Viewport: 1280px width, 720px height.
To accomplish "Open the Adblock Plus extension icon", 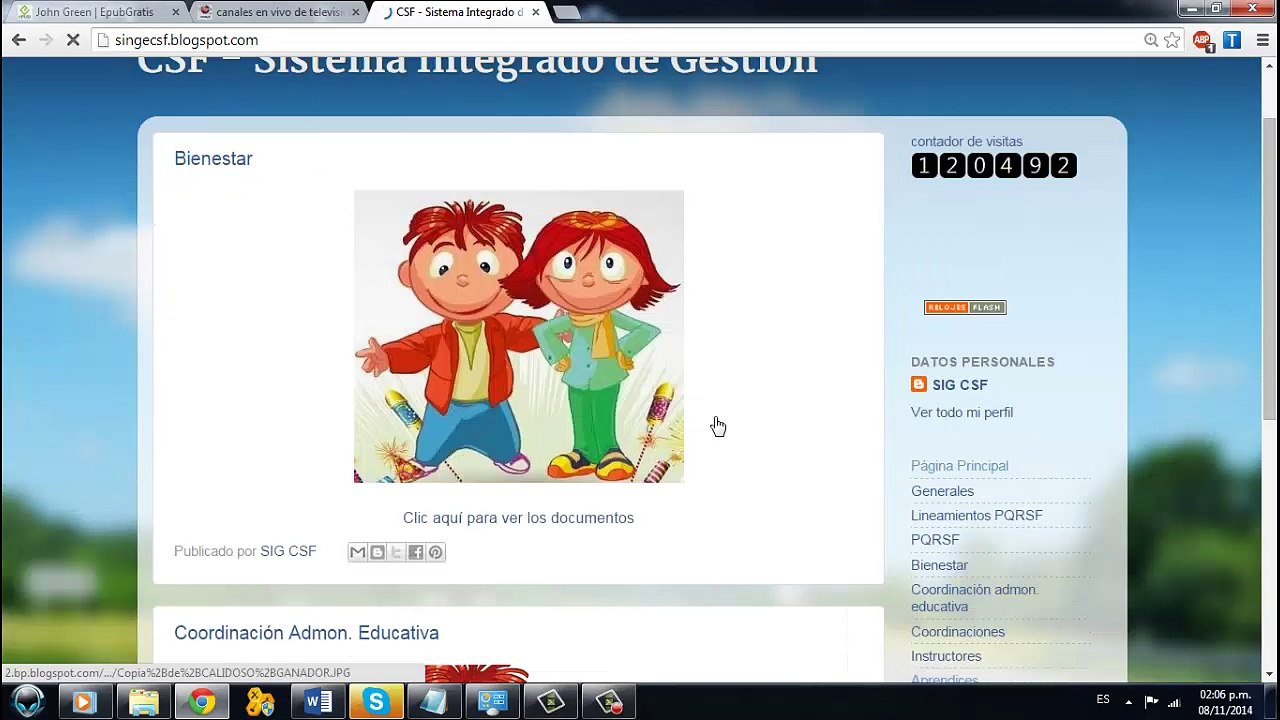I will [x=1203, y=41].
